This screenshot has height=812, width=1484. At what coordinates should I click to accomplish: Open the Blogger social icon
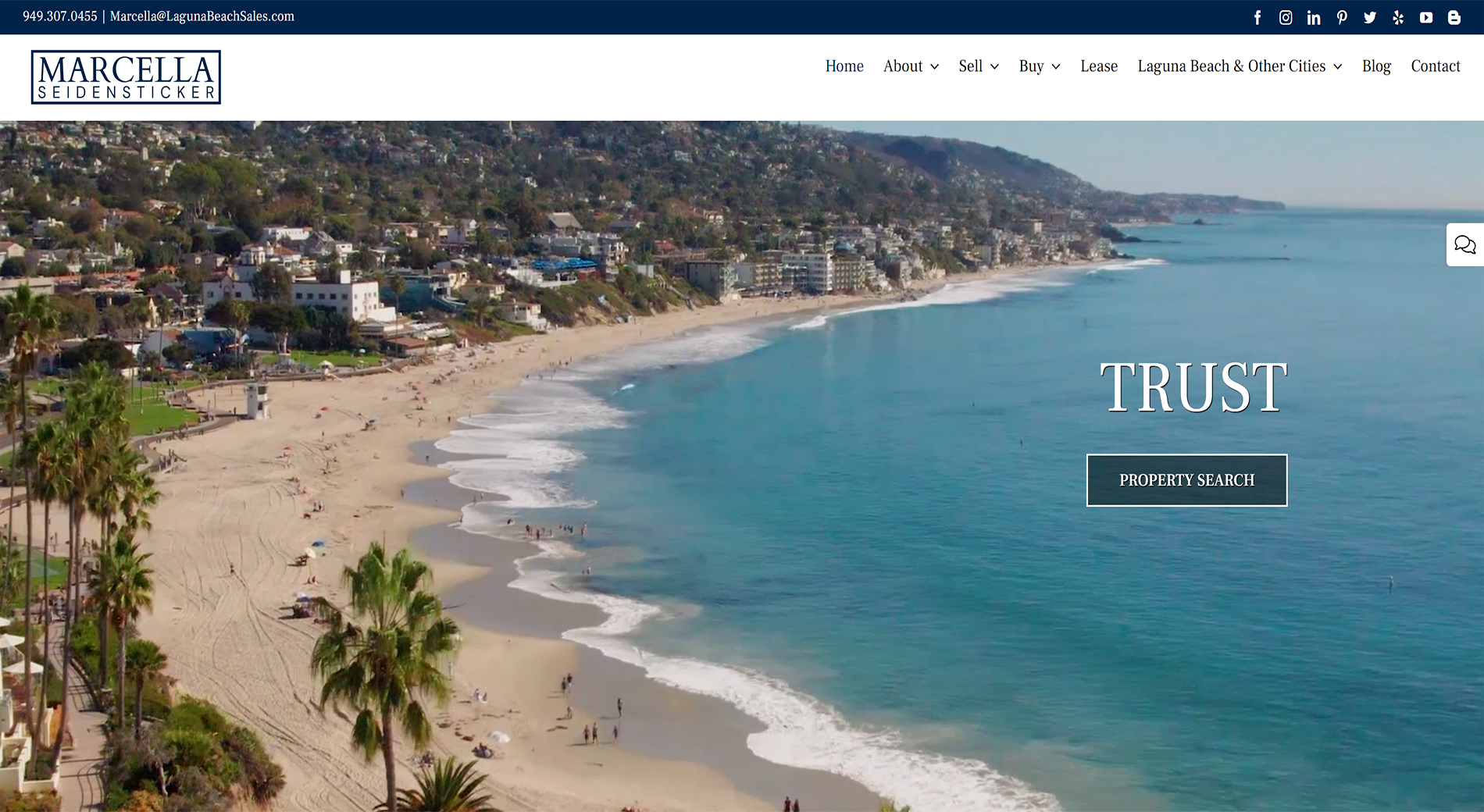click(1454, 17)
